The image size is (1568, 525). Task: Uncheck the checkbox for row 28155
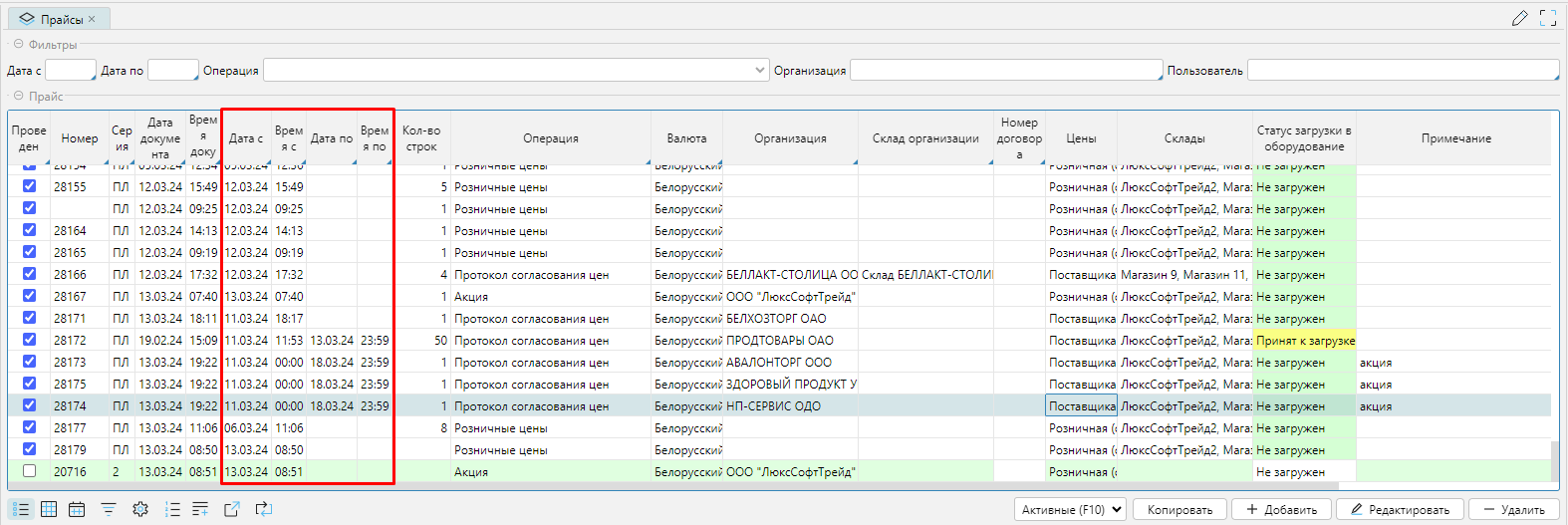click(29, 186)
